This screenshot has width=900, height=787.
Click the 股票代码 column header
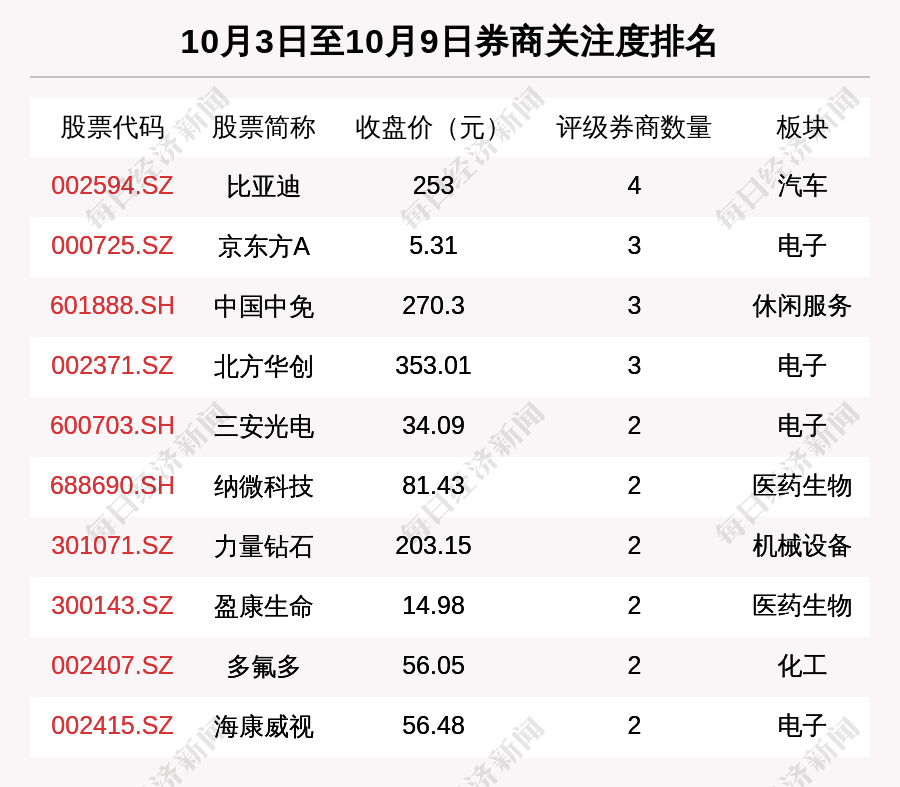point(112,128)
